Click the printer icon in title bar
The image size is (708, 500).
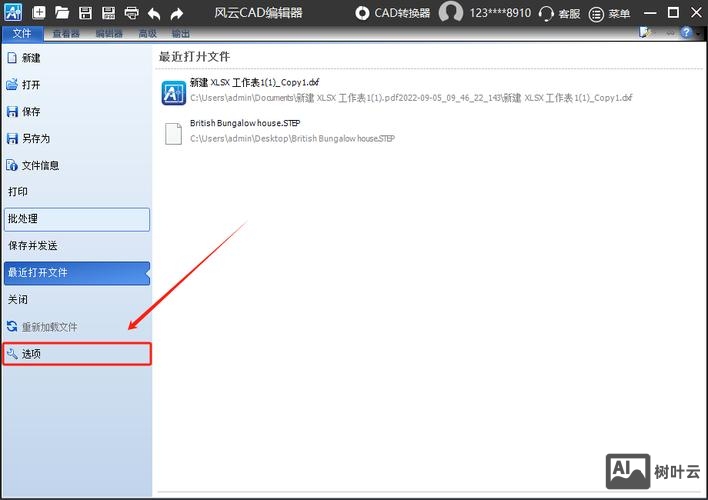point(131,13)
